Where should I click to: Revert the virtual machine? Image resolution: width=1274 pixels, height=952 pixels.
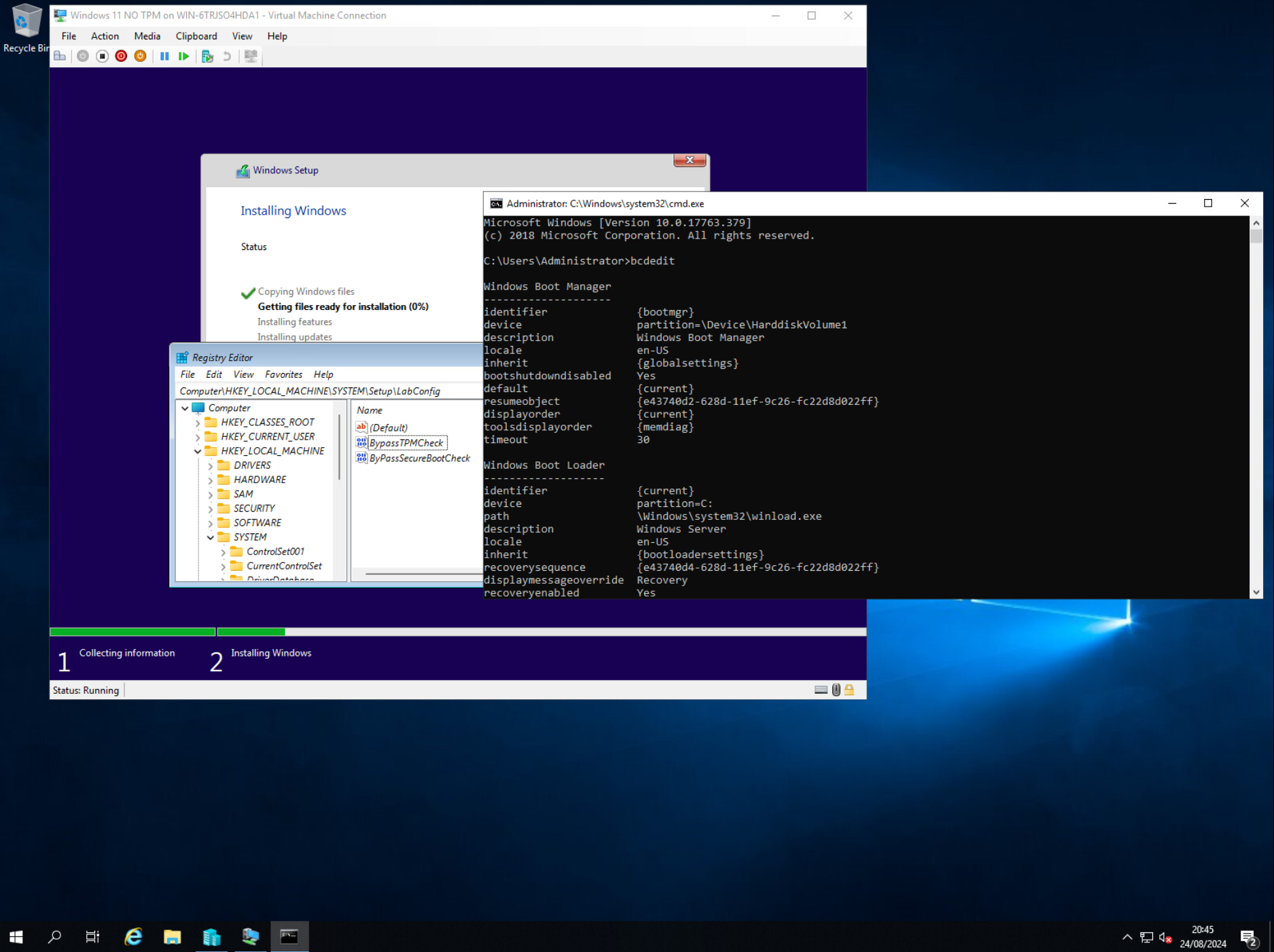click(227, 56)
